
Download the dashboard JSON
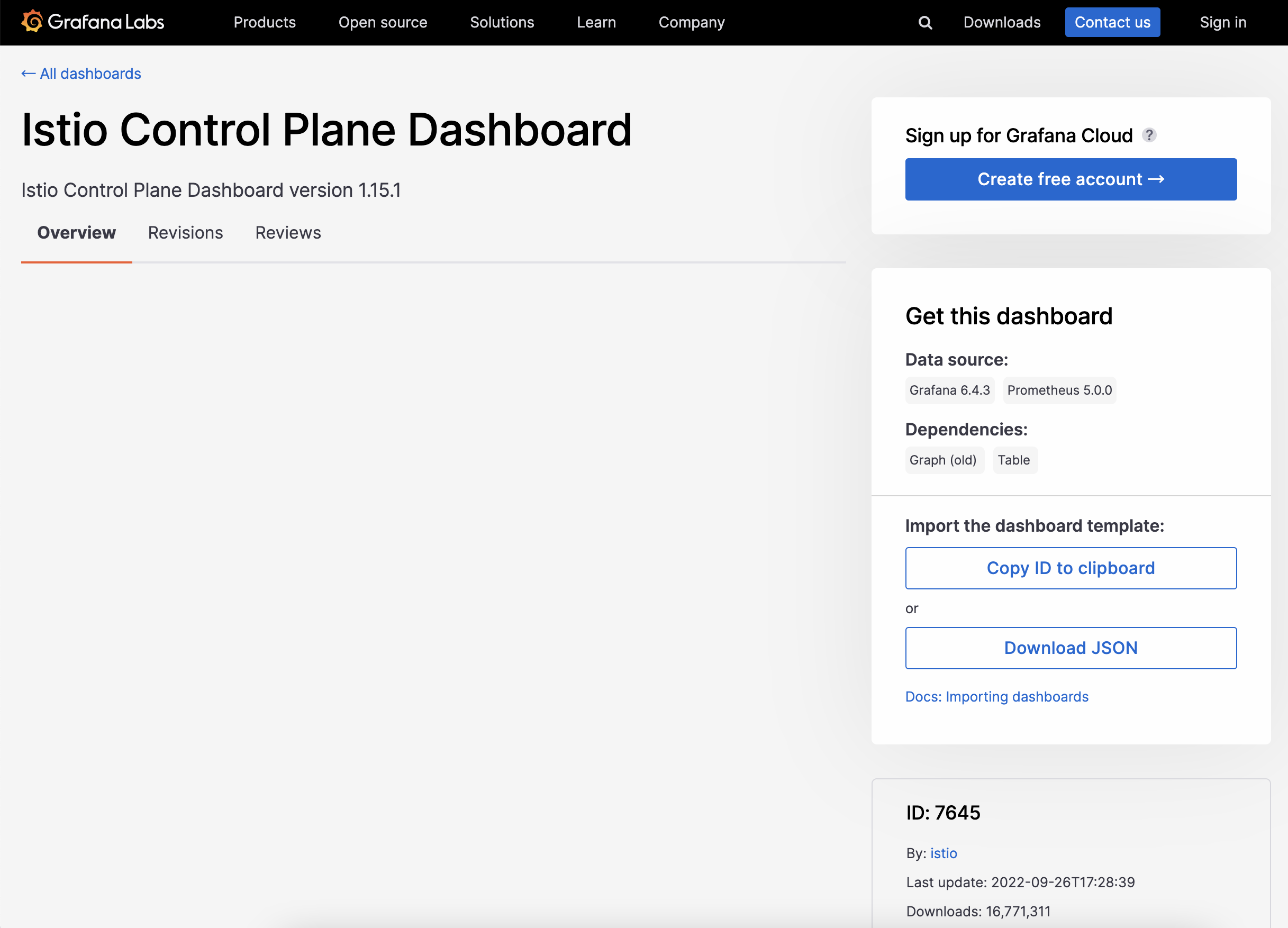pos(1071,648)
